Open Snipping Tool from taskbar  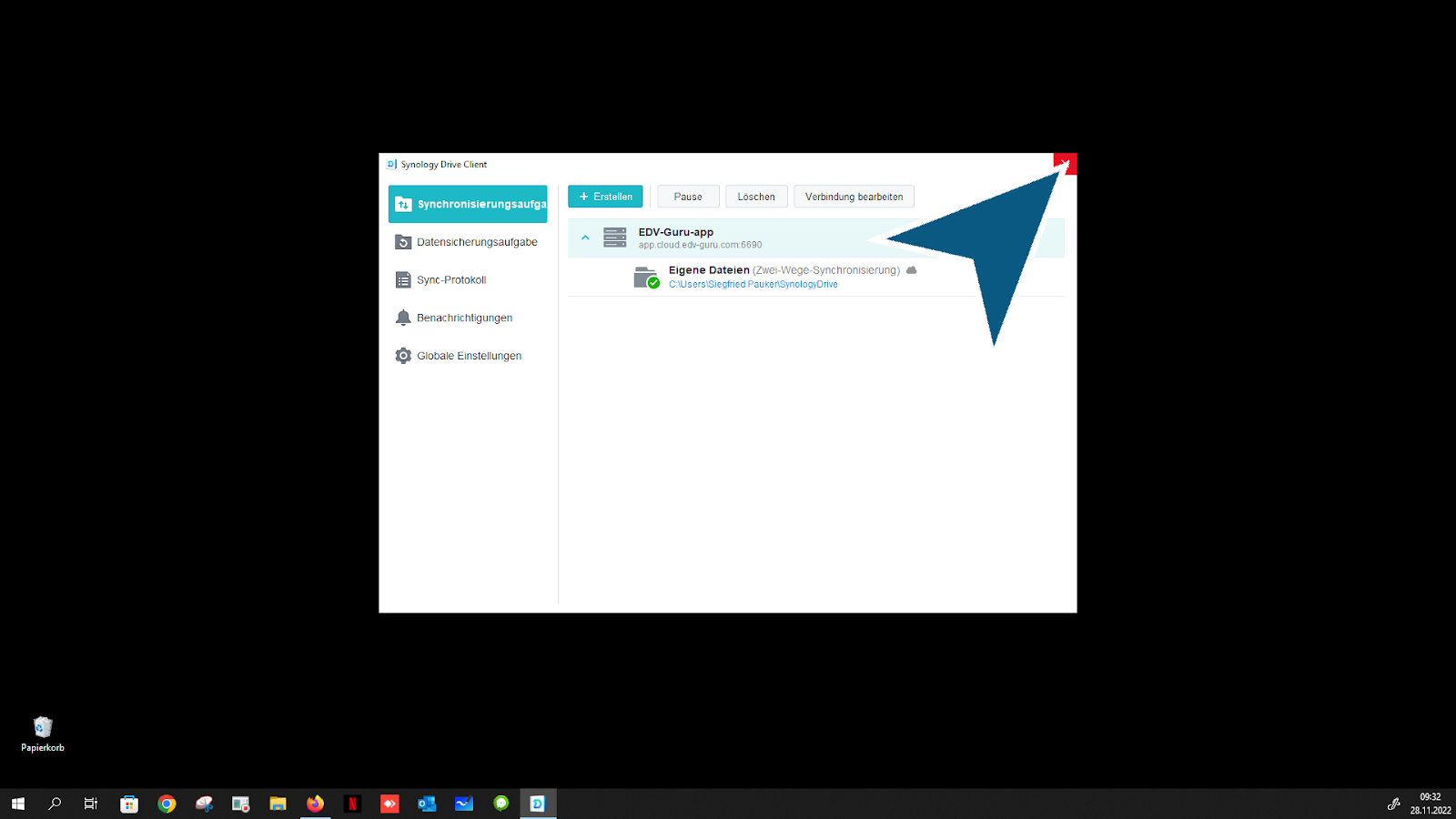204,804
